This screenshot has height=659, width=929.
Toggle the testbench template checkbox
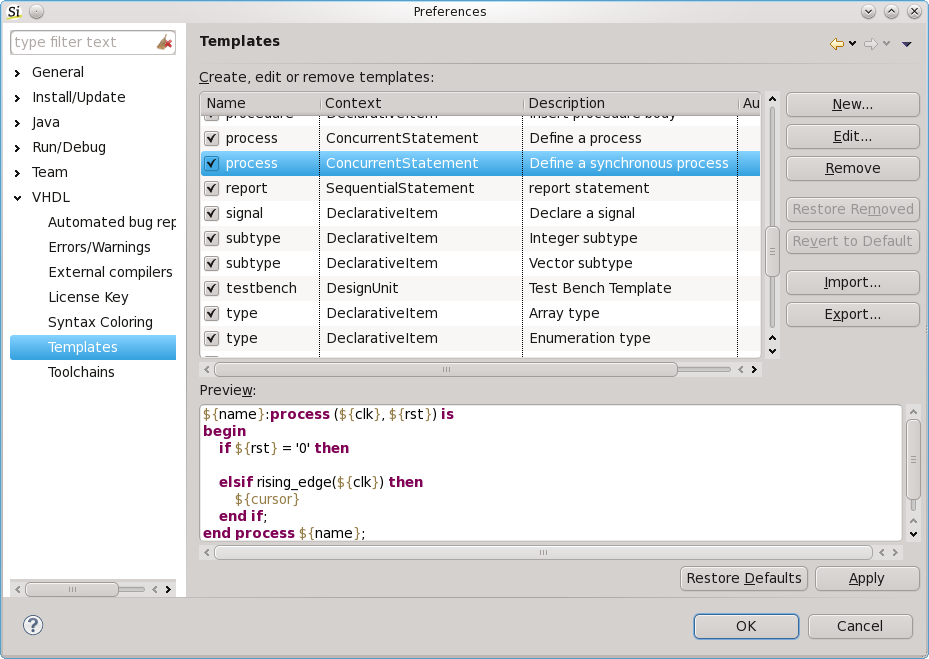point(212,288)
